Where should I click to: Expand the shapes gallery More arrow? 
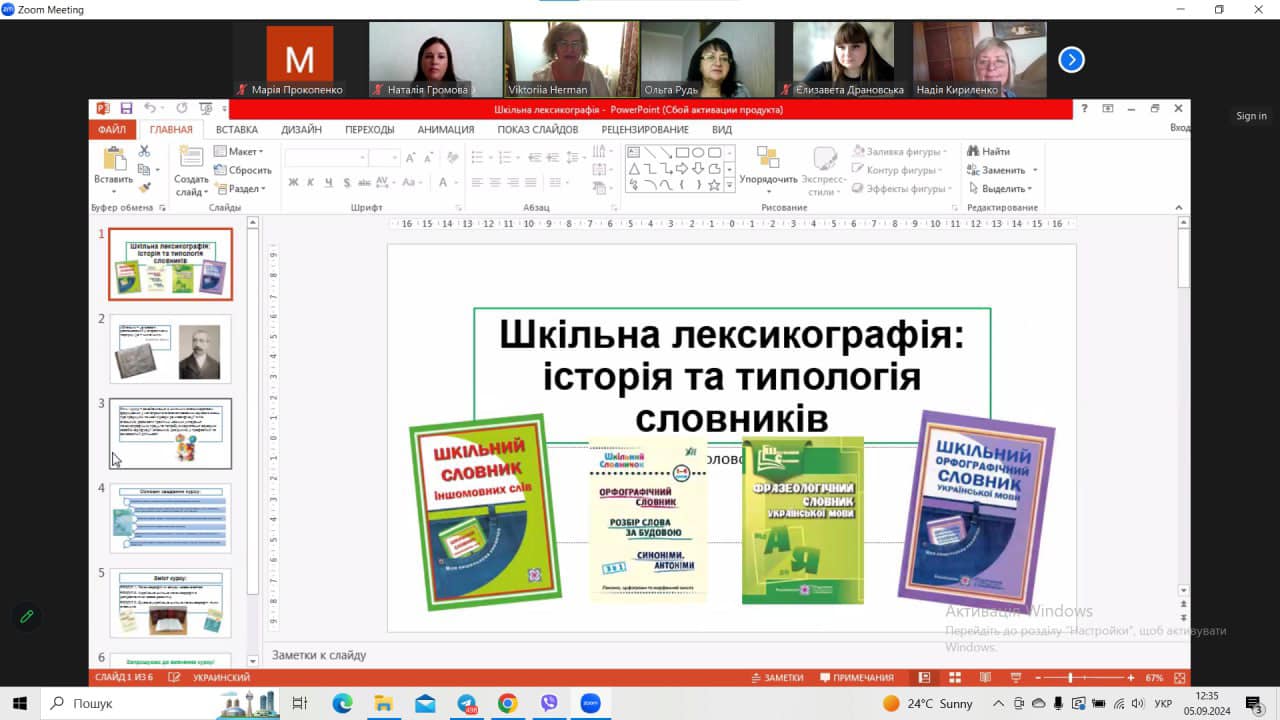[730, 185]
